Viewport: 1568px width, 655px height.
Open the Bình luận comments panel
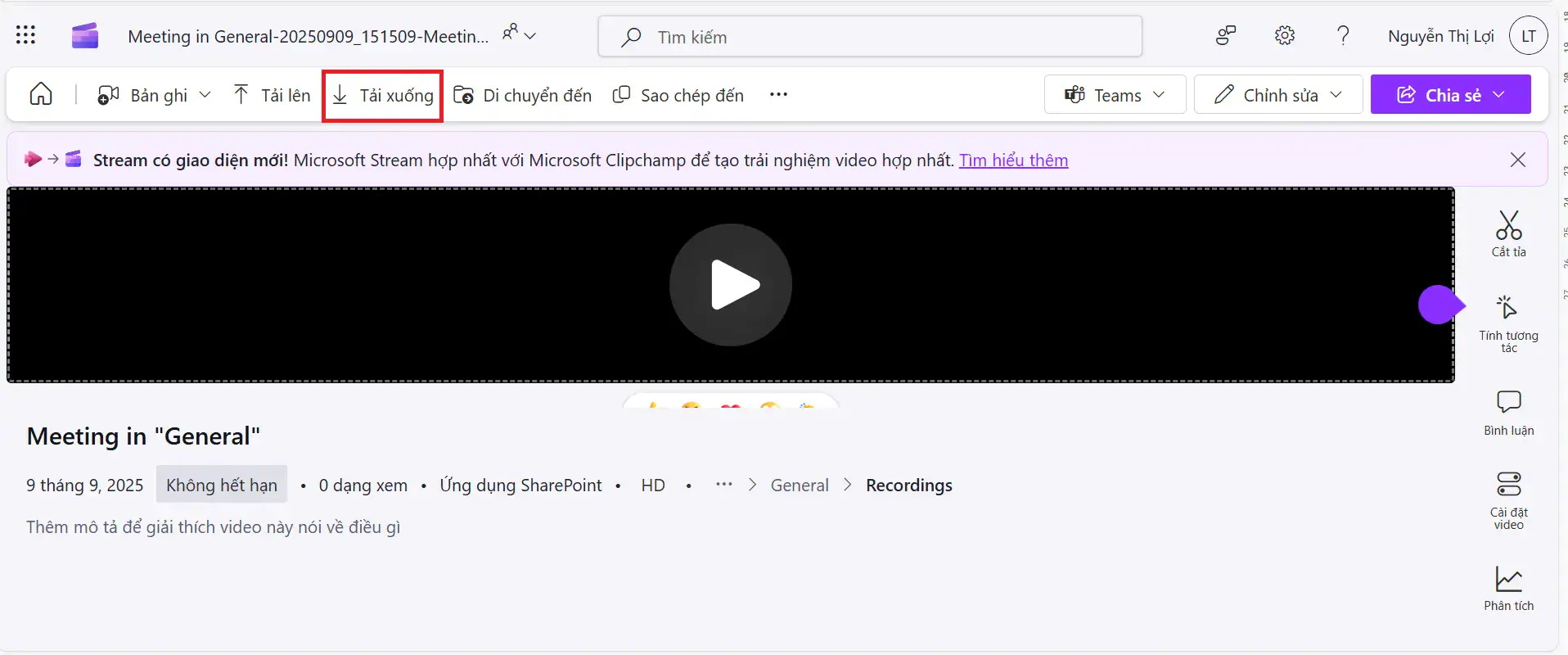tap(1508, 413)
